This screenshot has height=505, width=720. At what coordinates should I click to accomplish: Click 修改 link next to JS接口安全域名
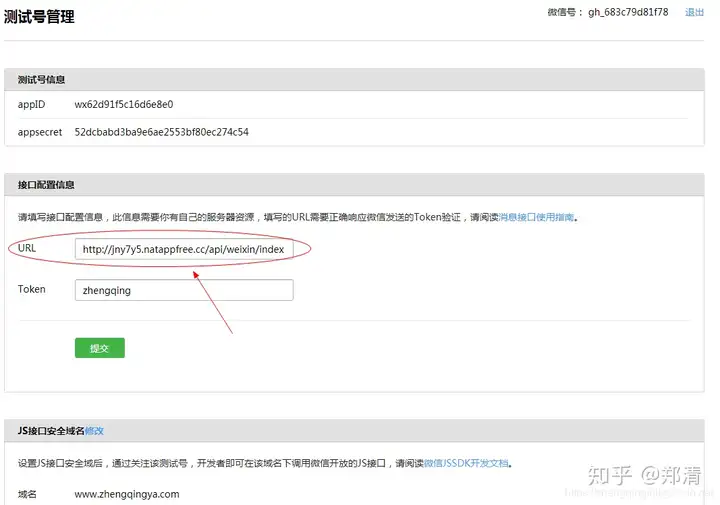94,431
